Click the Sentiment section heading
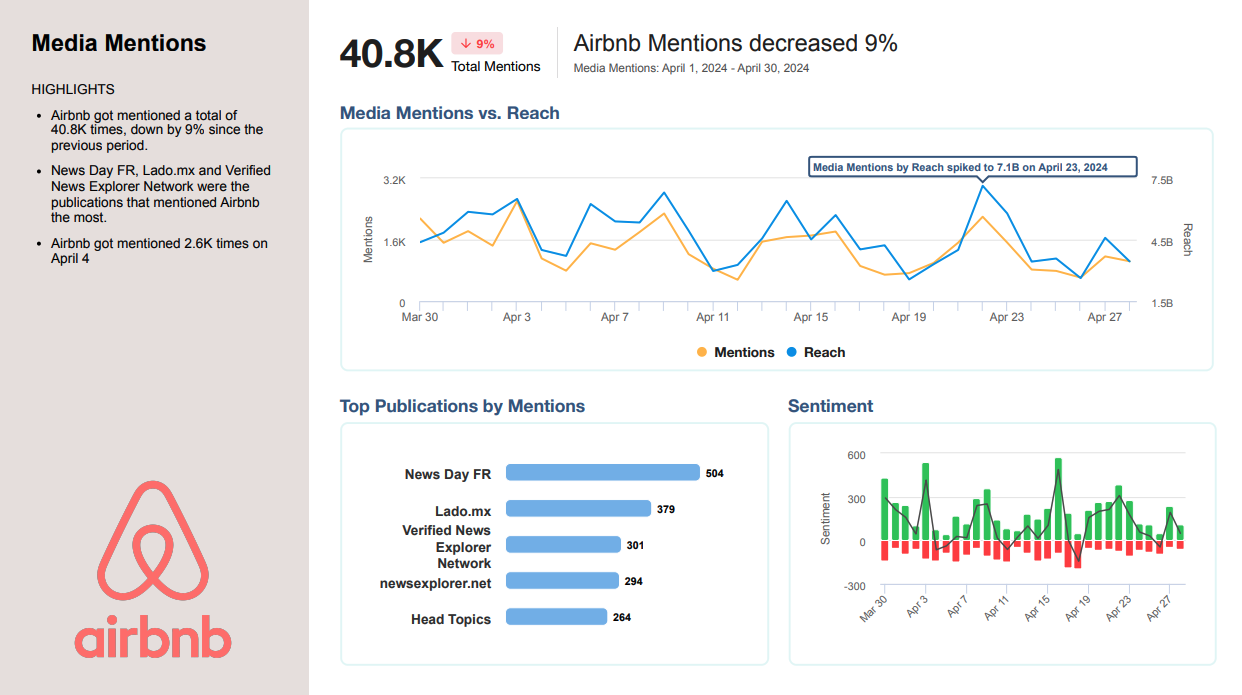The width and height of the screenshot is (1242, 695). (830, 406)
